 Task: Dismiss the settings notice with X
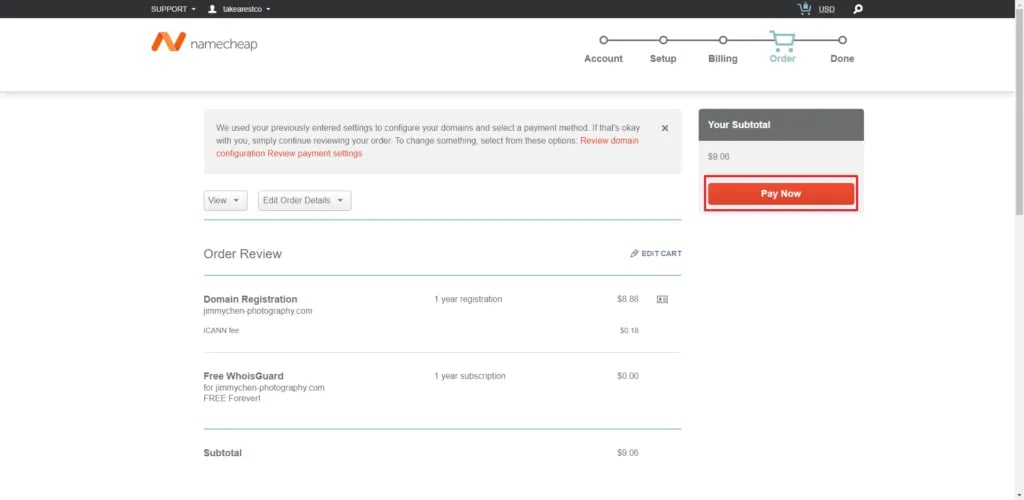click(665, 128)
